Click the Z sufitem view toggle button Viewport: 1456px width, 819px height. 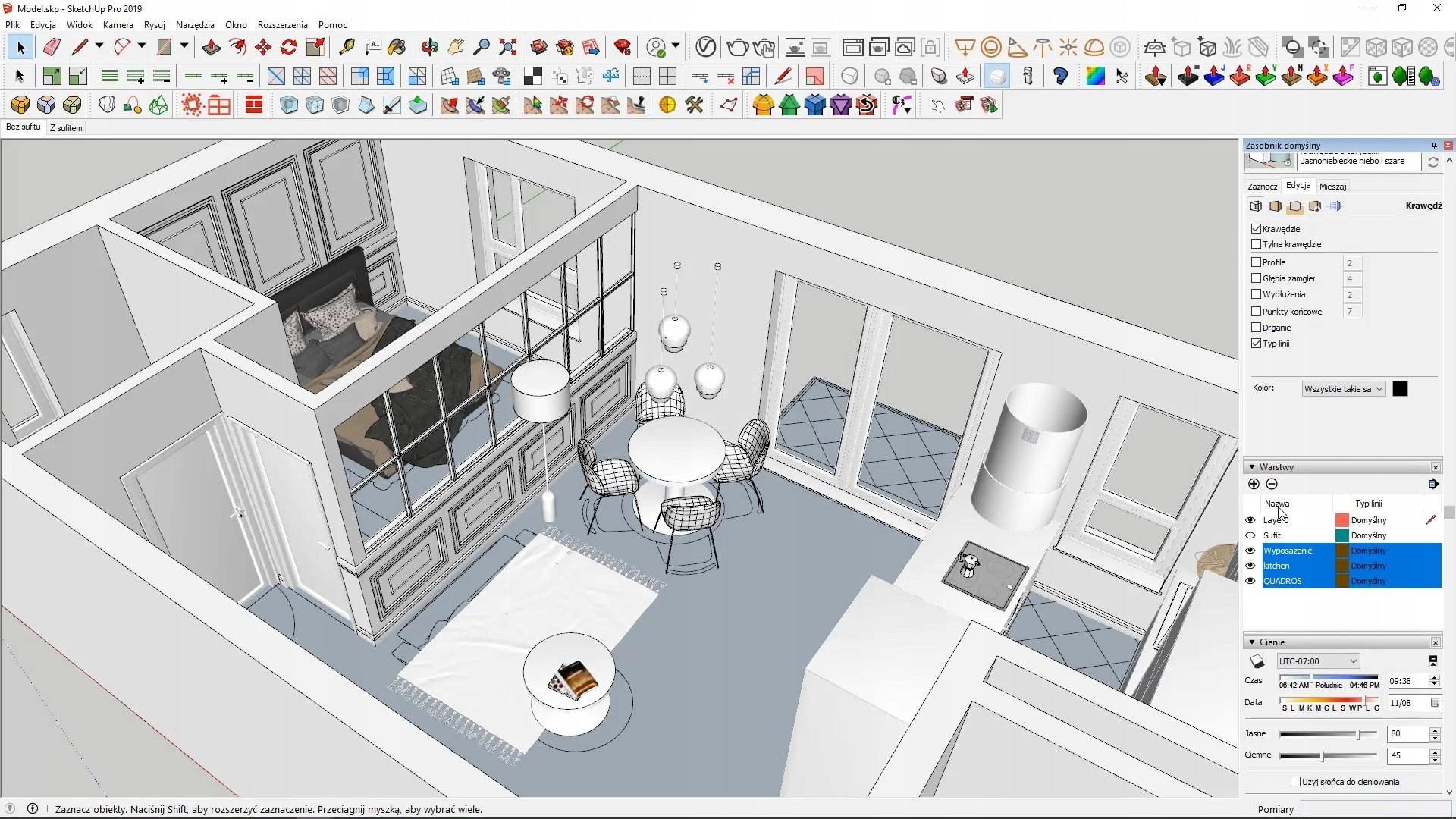tap(65, 127)
